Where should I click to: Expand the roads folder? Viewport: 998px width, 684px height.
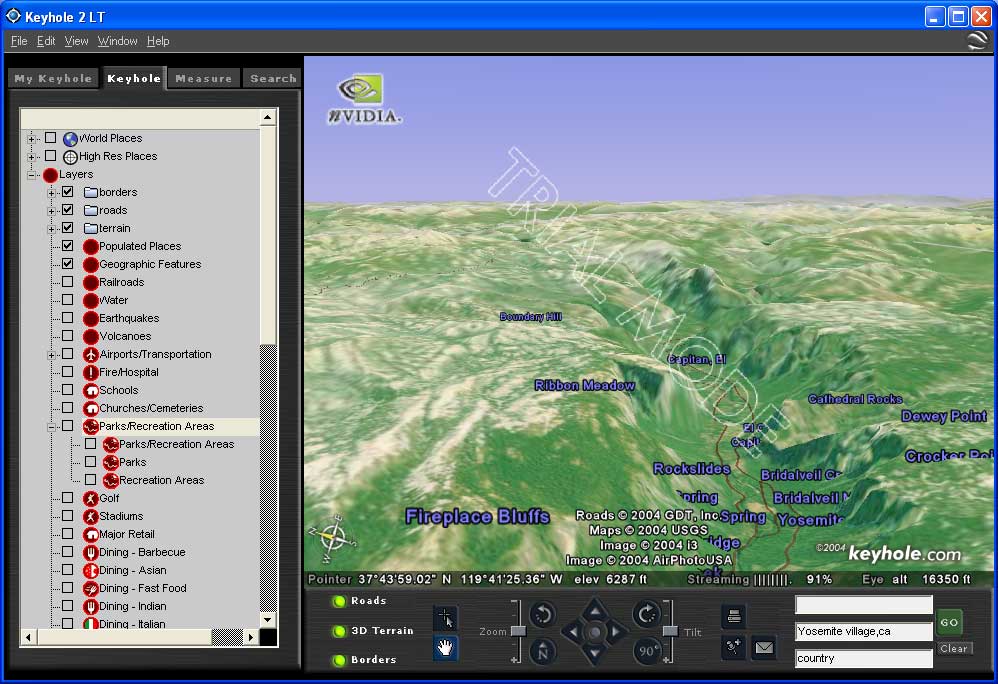(52, 210)
